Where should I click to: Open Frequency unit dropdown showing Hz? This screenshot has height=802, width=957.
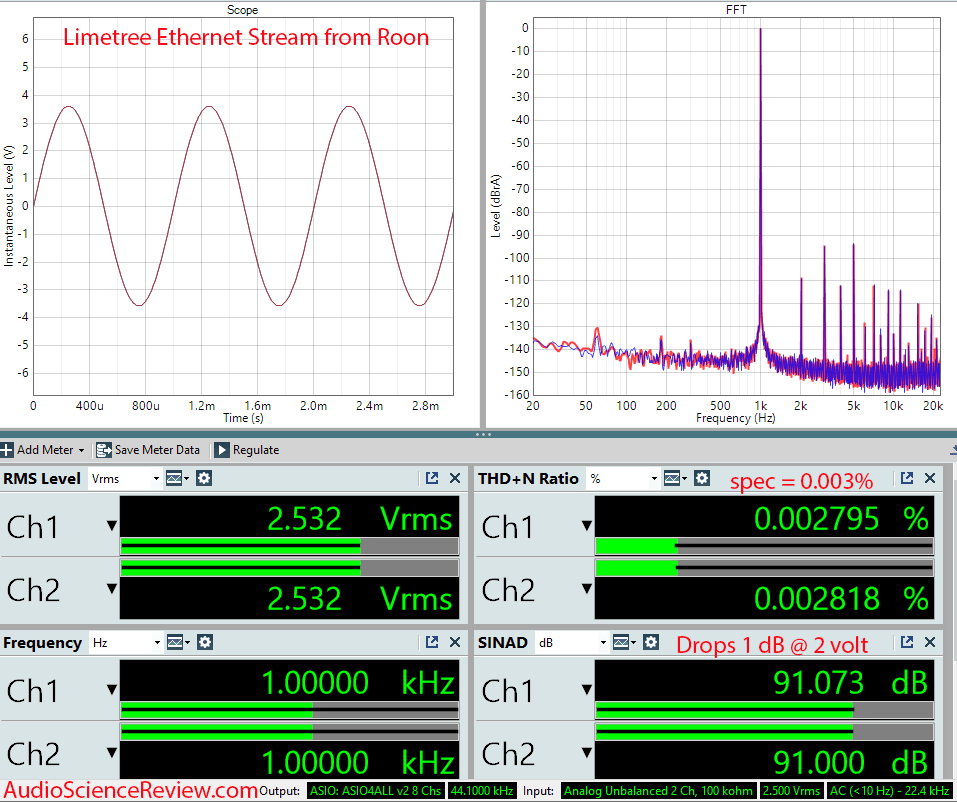pyautogui.click(x=126, y=642)
